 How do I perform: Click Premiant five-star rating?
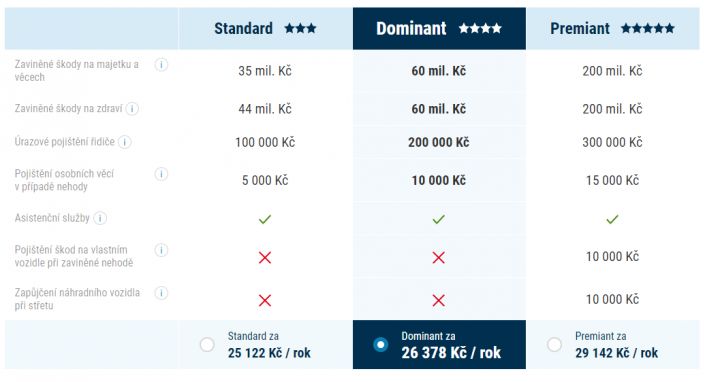click(648, 28)
